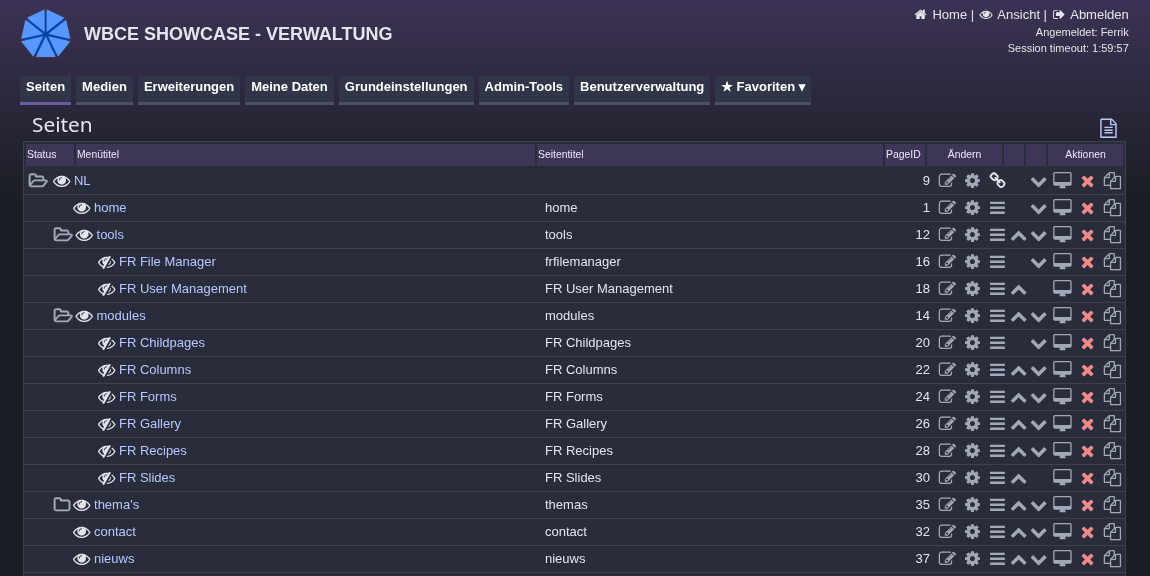
Task: Click the WBCE logo
Action: pyautogui.click(x=45, y=34)
